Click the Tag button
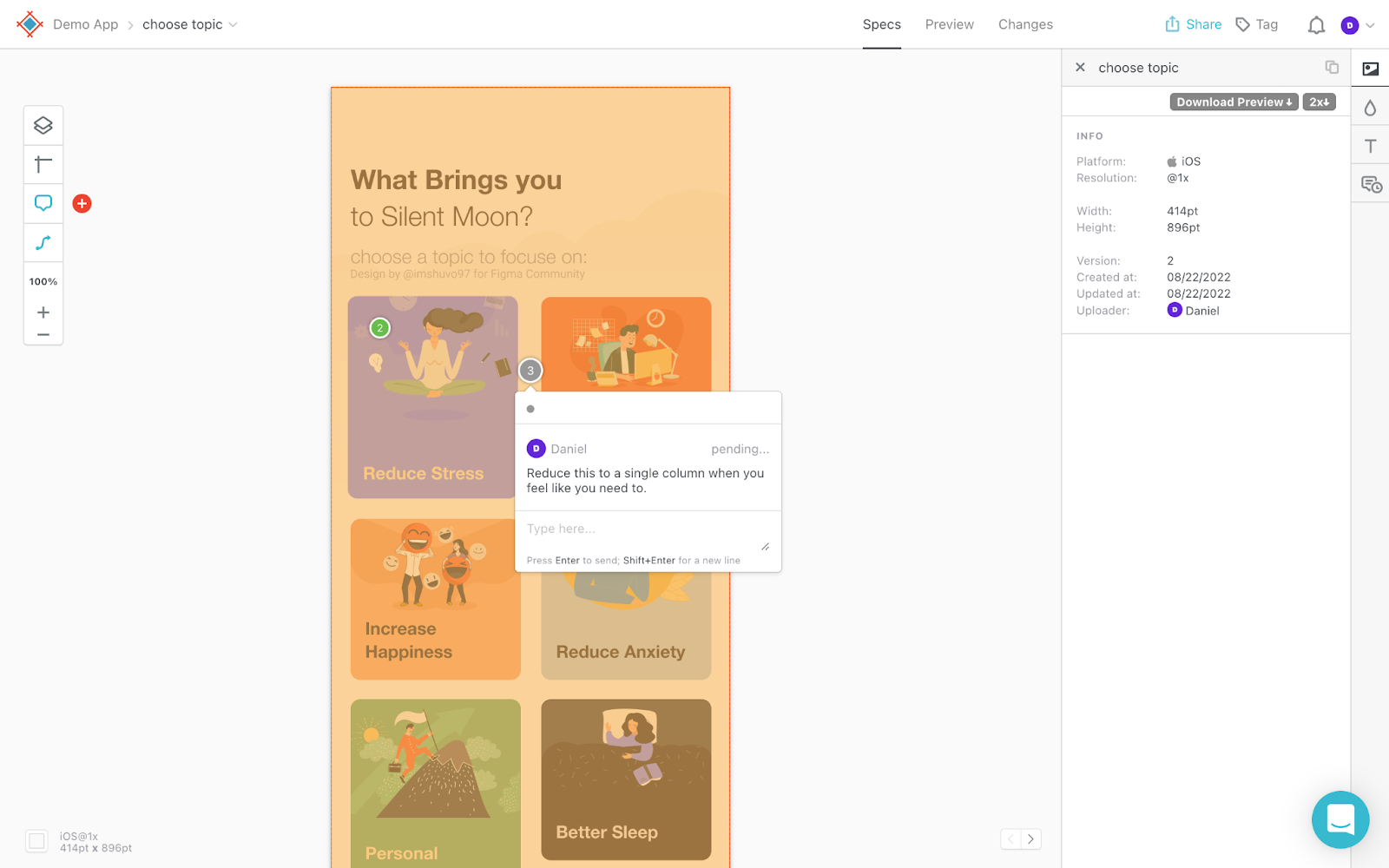 [1256, 24]
